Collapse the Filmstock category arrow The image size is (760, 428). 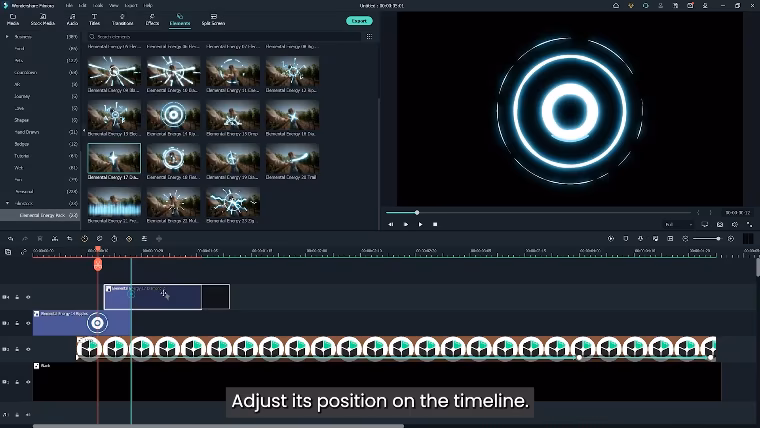(x=7, y=203)
